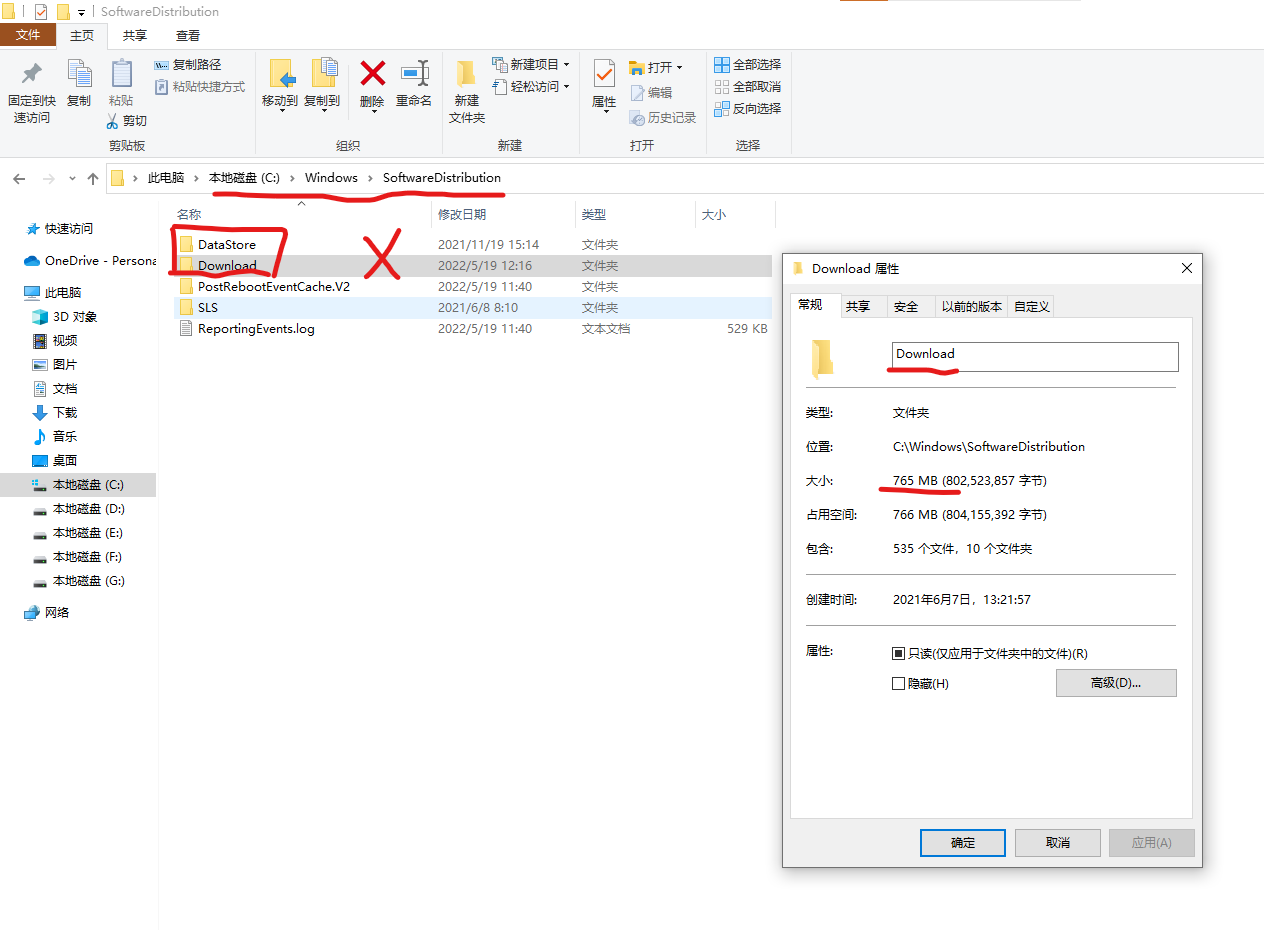Open the File (文件) ribbon tab

click(x=28, y=35)
